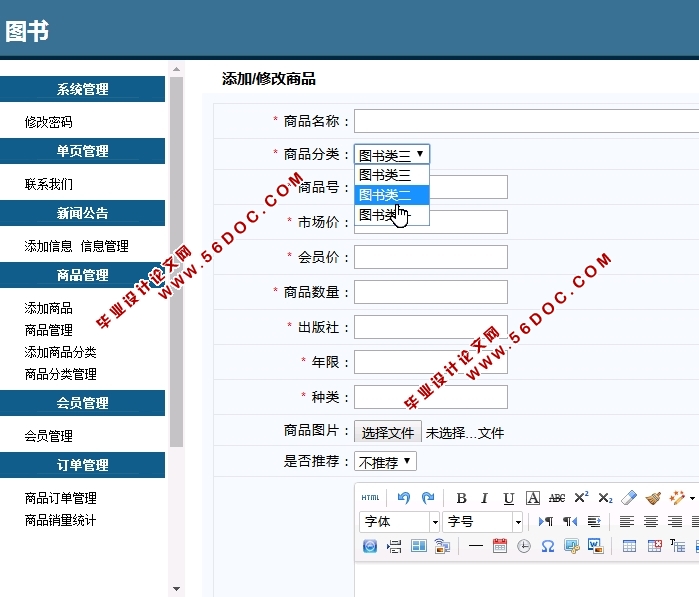Apply font border with boxed A icon
This screenshot has width=699, height=597.
pos(533,498)
